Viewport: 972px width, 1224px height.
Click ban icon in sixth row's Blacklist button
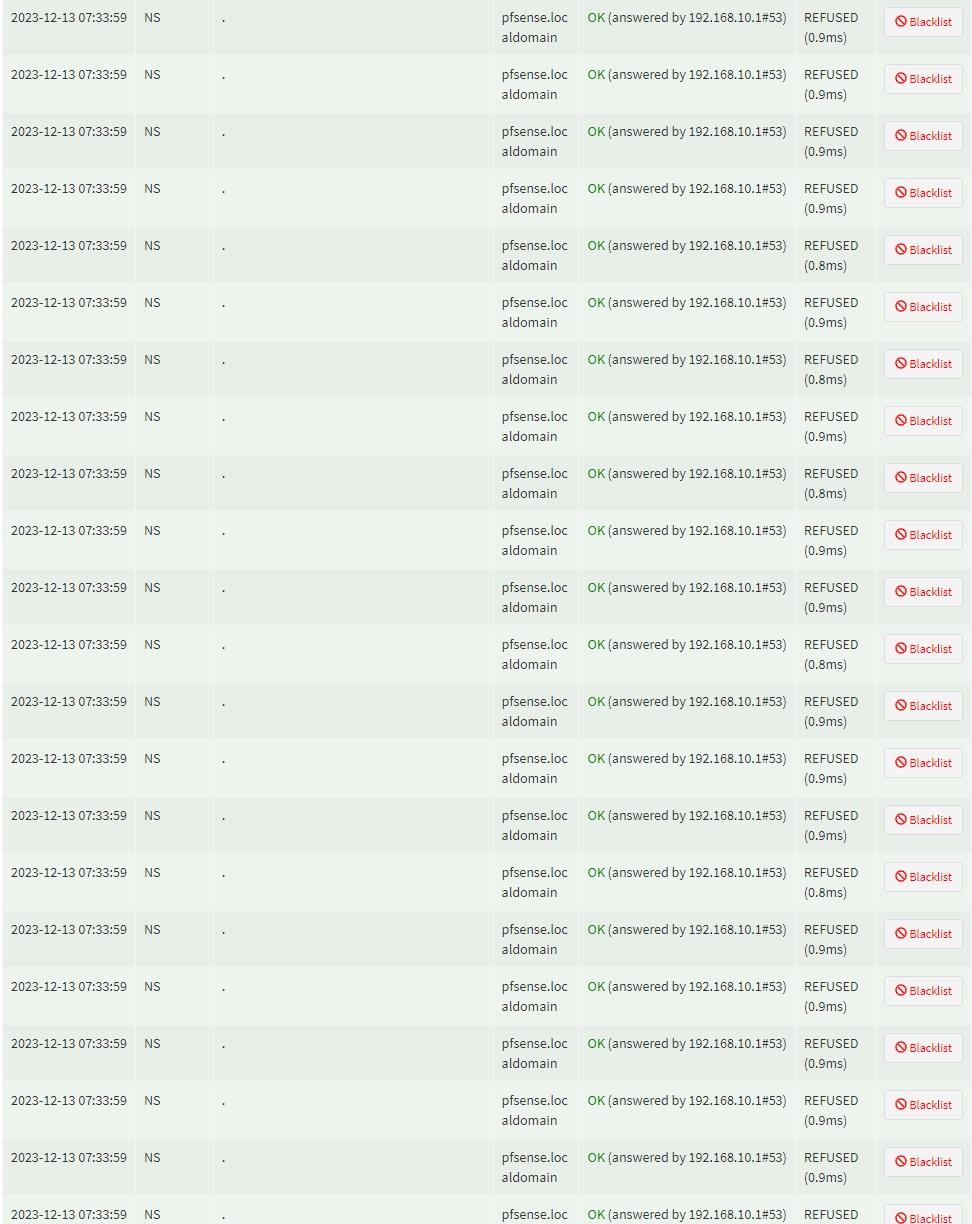(x=900, y=306)
